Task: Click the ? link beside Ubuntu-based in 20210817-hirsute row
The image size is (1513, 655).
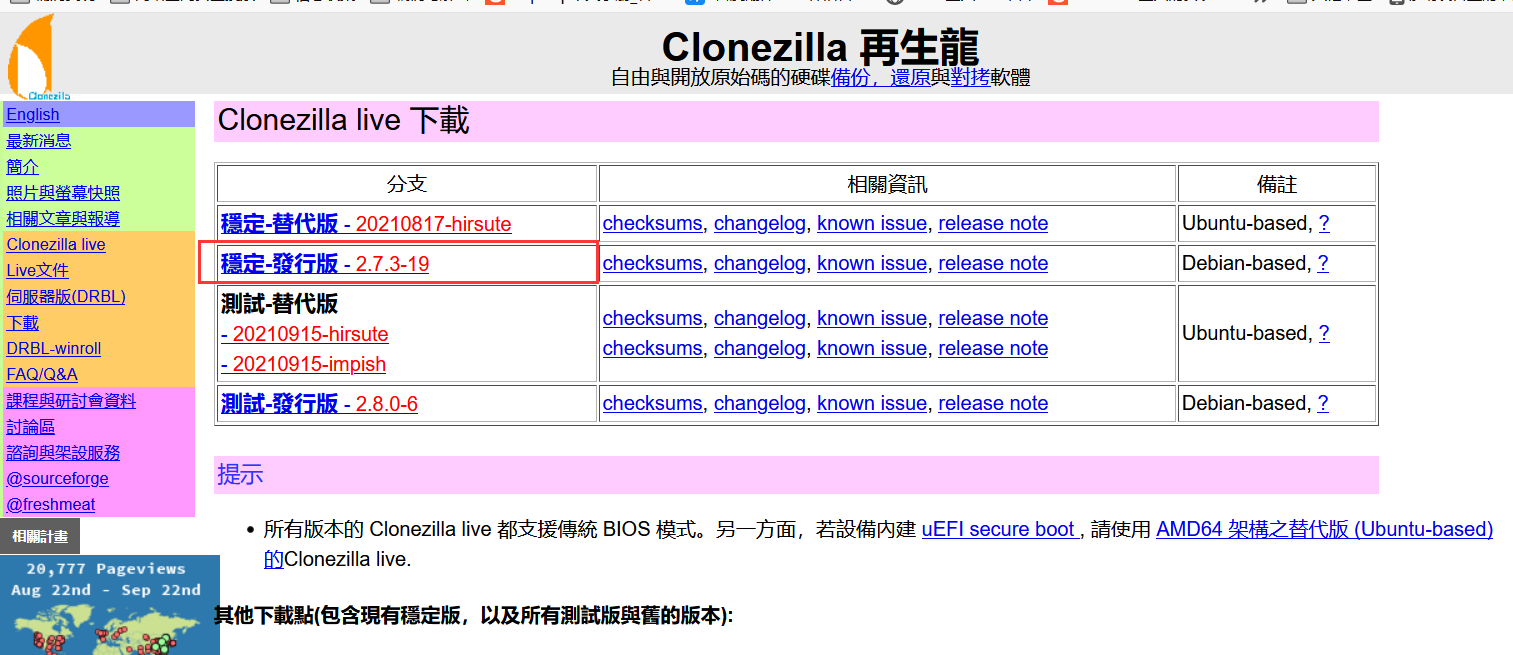Action: (x=1324, y=224)
